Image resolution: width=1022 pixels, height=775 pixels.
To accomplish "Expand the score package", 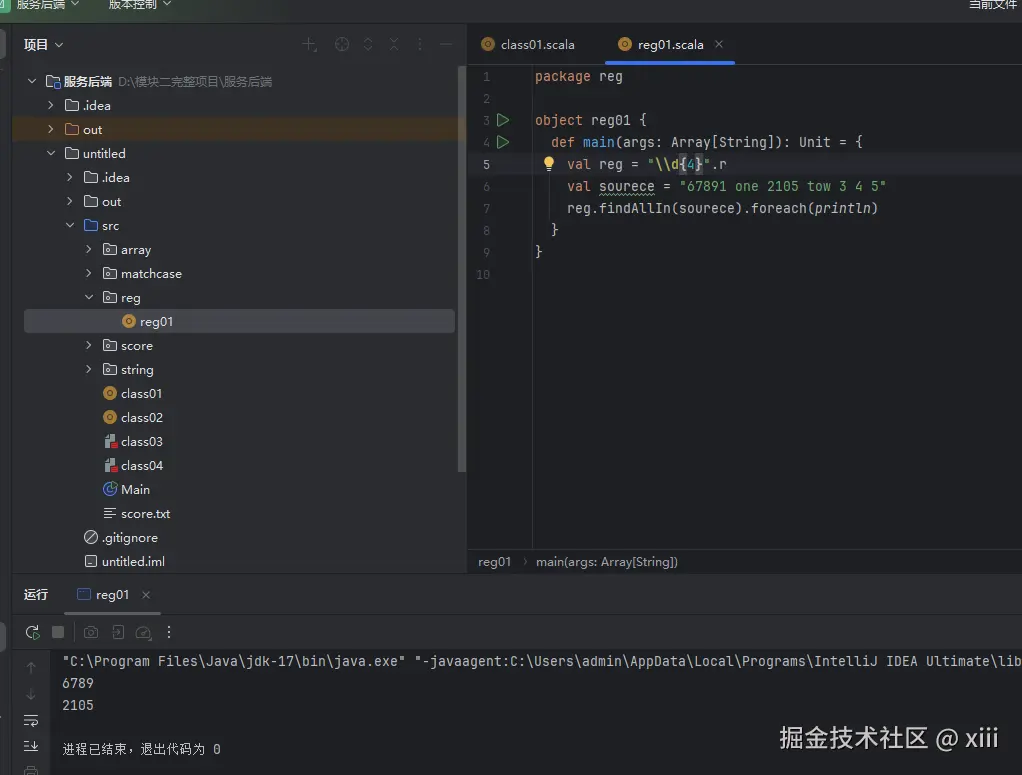I will coord(89,345).
